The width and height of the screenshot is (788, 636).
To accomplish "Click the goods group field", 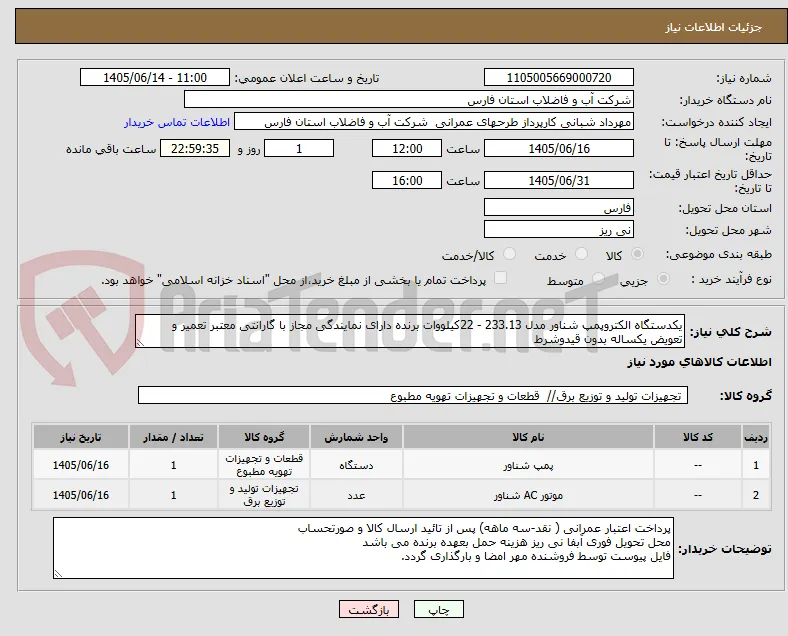I will coord(413,395).
